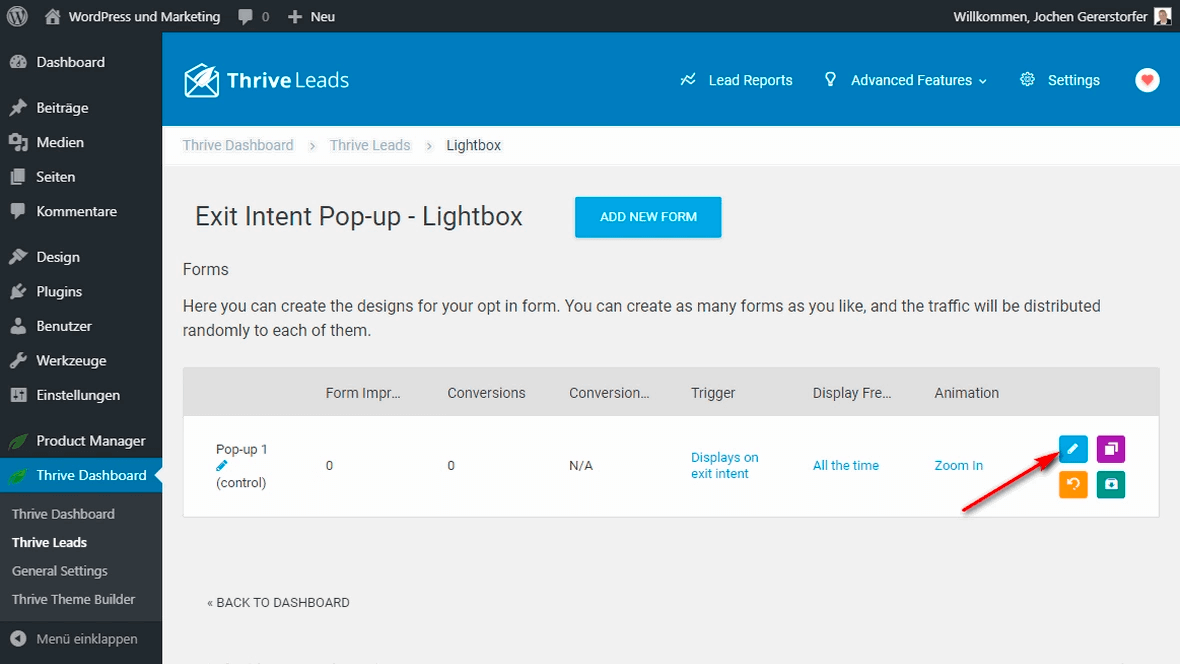Click the Product Manager leaf icon
This screenshot has width=1180, height=664.
click(18, 440)
